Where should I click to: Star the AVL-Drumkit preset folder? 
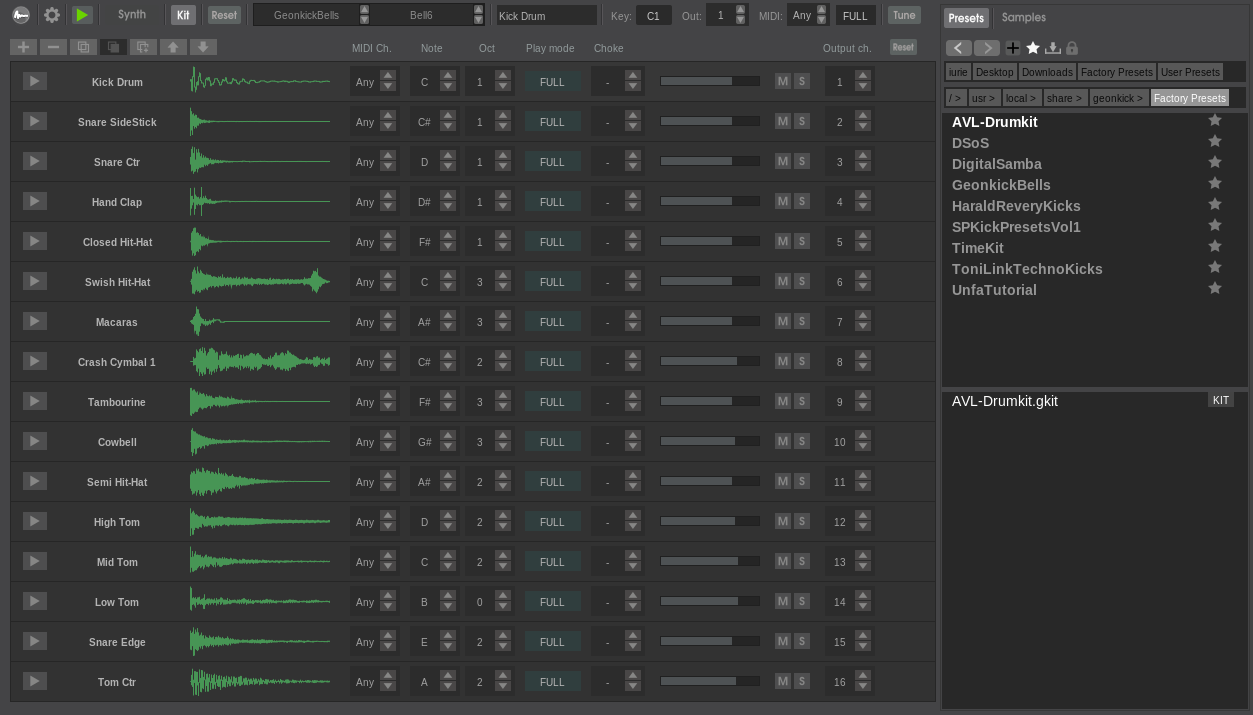click(1215, 120)
